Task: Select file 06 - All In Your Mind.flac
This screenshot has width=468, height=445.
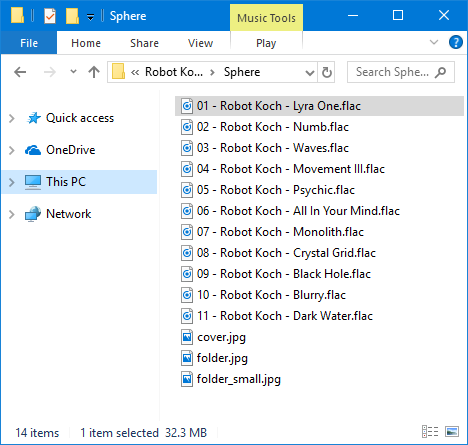Action: tap(298, 211)
